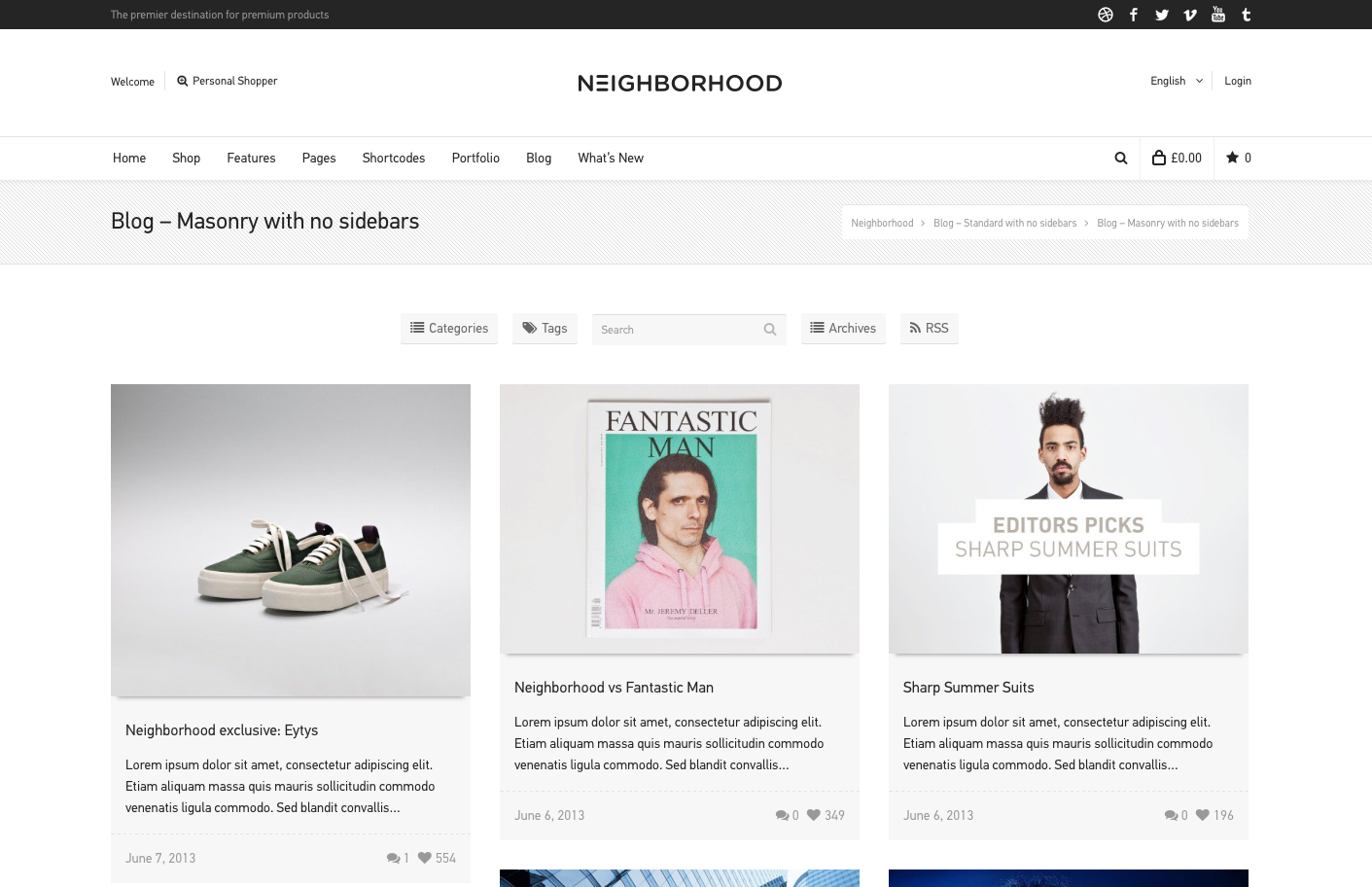Like the Sharp Summer Suits post heart
This screenshot has width=1372, height=887.
1203,815
